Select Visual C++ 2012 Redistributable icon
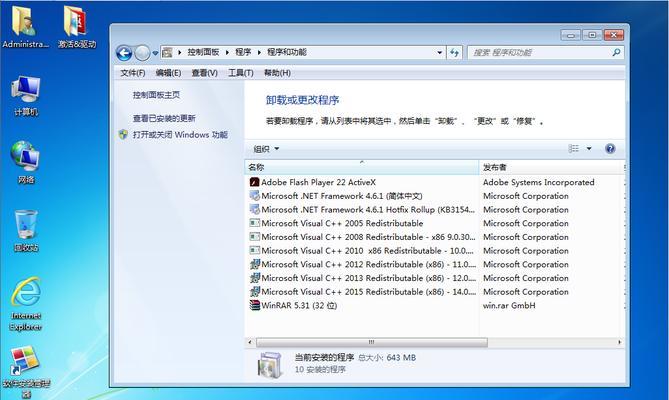669x400 pixels. [x=254, y=264]
